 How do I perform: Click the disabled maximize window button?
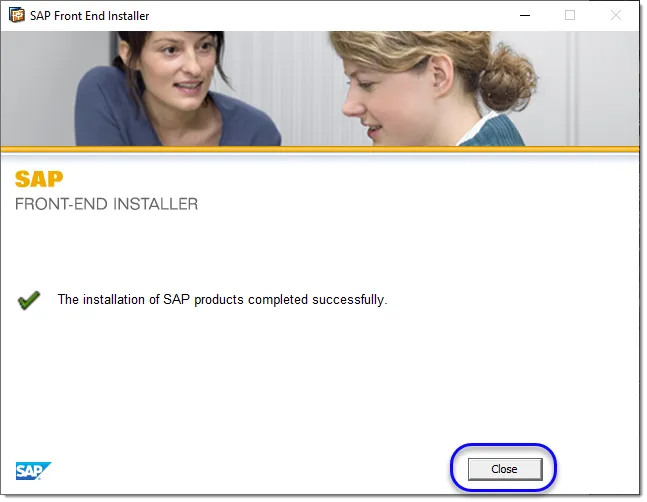570,16
